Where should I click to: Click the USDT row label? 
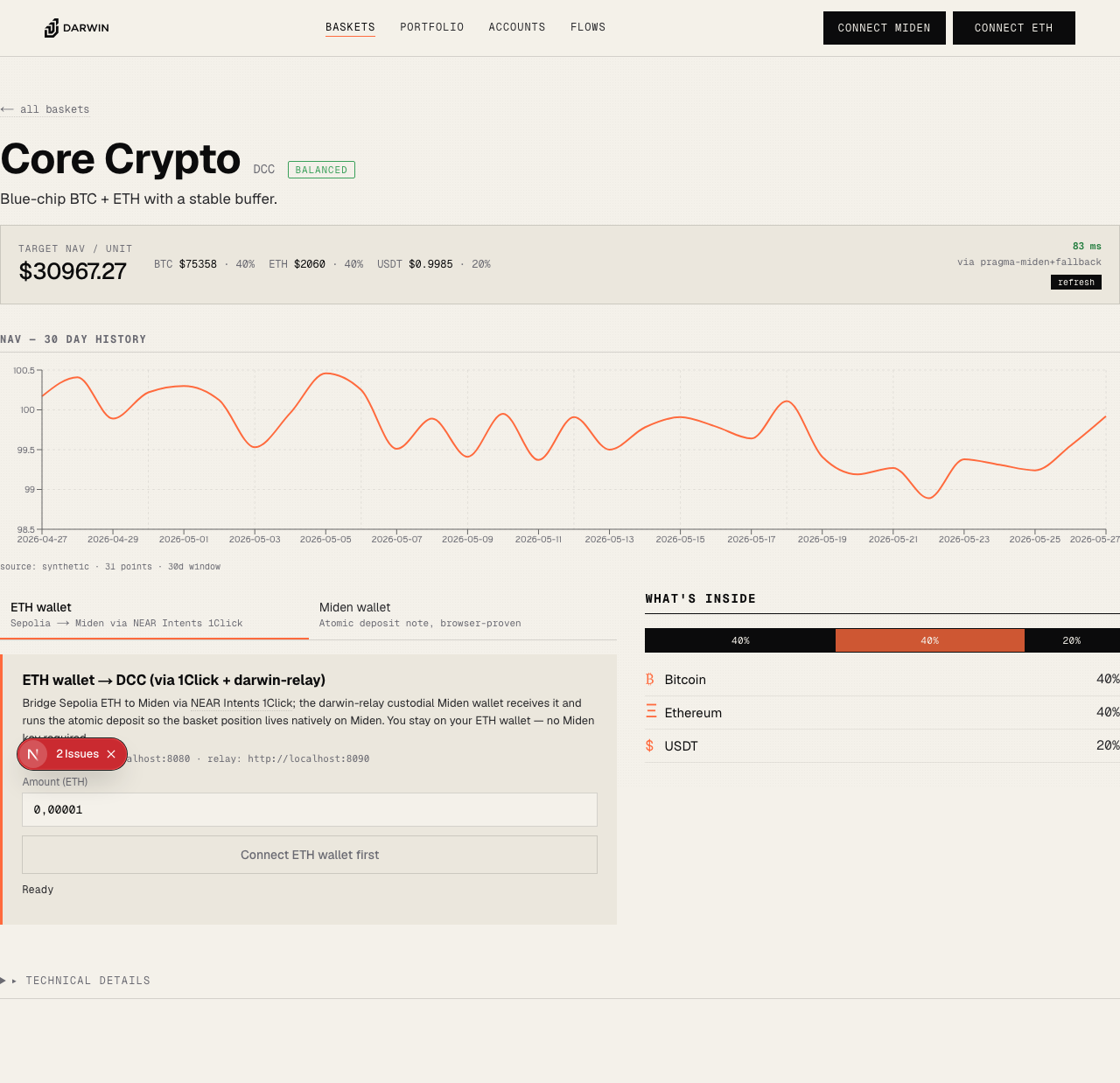point(681,746)
